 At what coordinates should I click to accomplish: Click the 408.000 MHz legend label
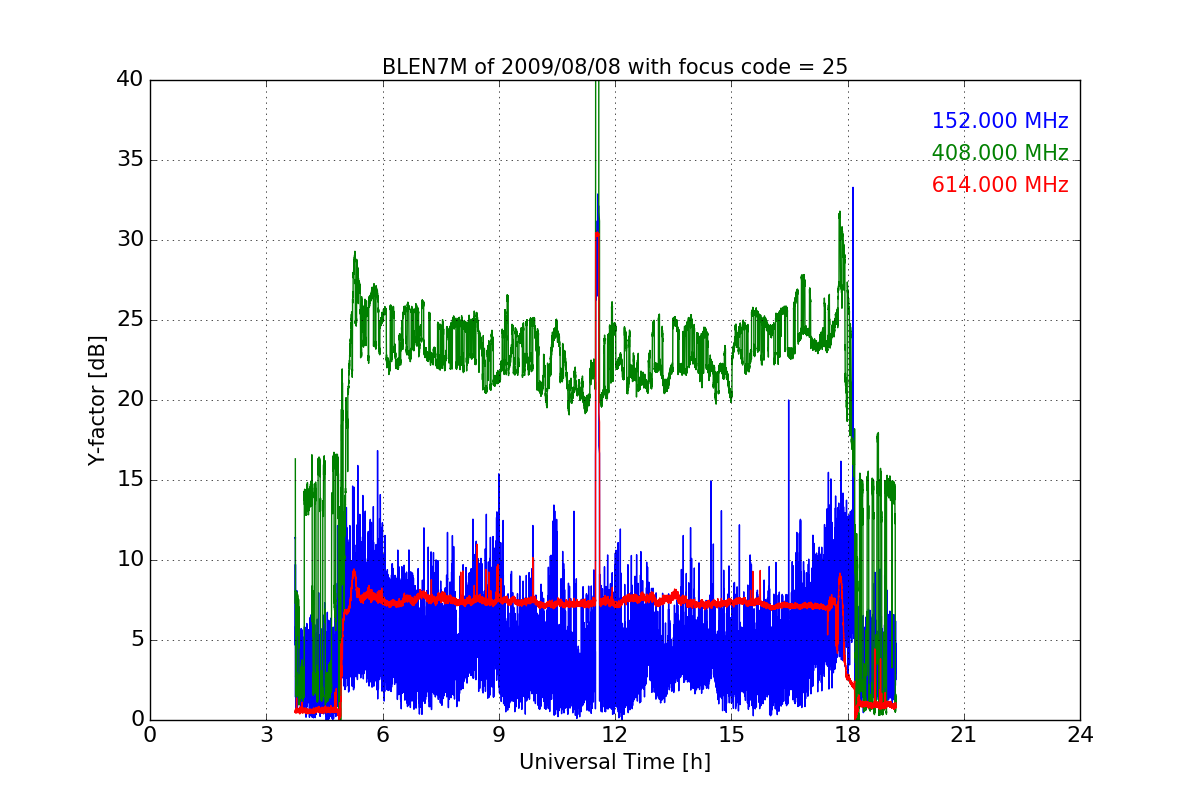pos(1000,153)
